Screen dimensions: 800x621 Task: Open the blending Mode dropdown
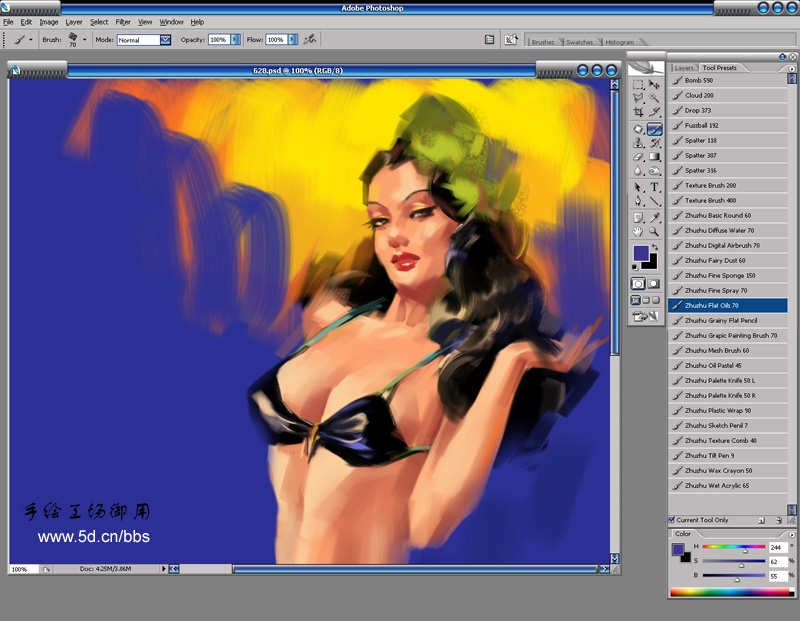[x=165, y=40]
